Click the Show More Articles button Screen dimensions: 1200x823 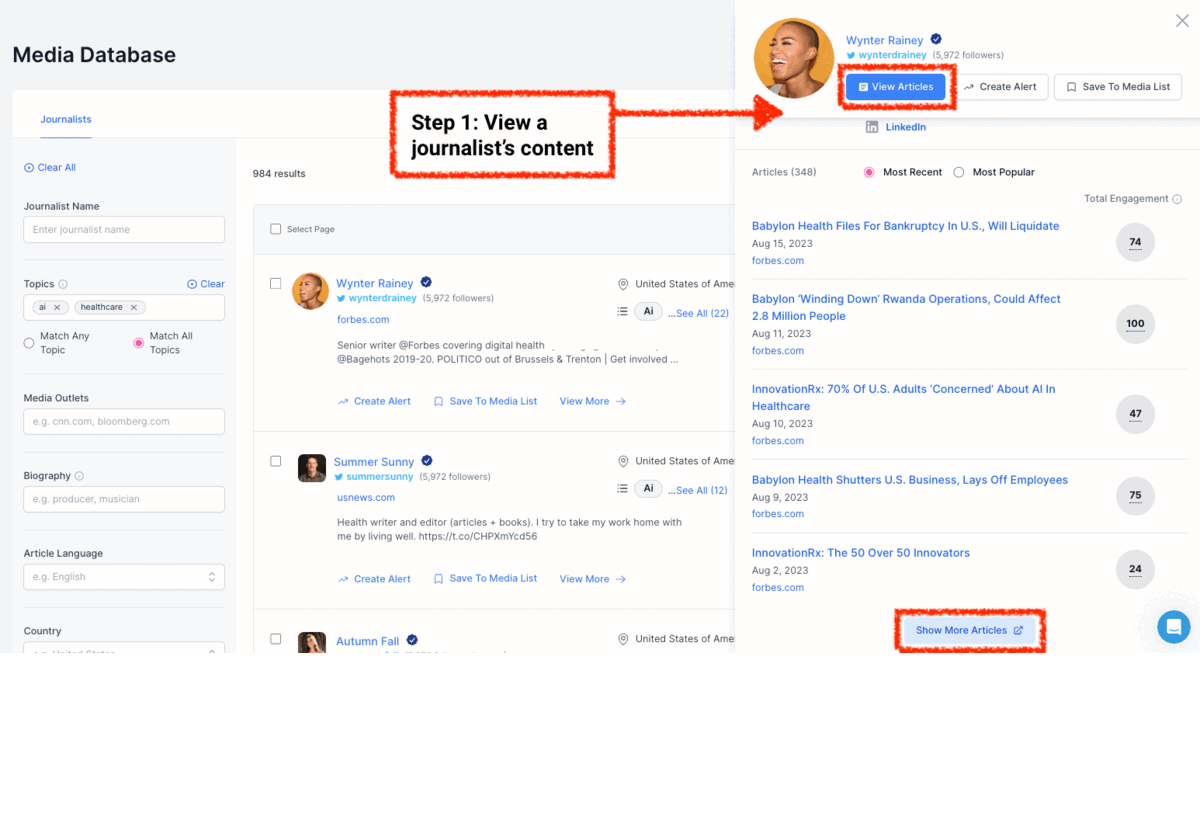pyautogui.click(x=968, y=630)
